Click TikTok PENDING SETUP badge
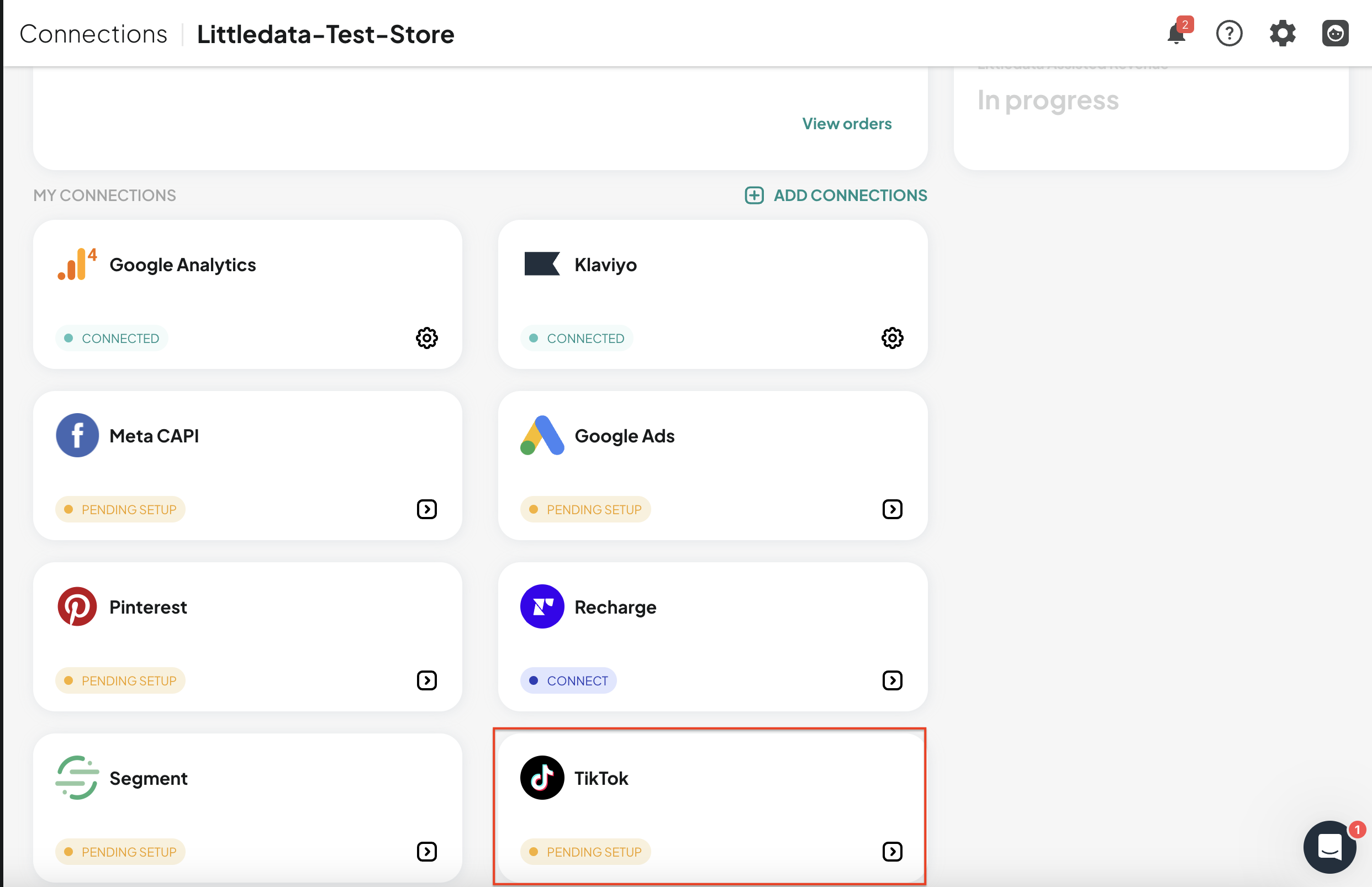This screenshot has width=1372, height=887. tap(585, 851)
